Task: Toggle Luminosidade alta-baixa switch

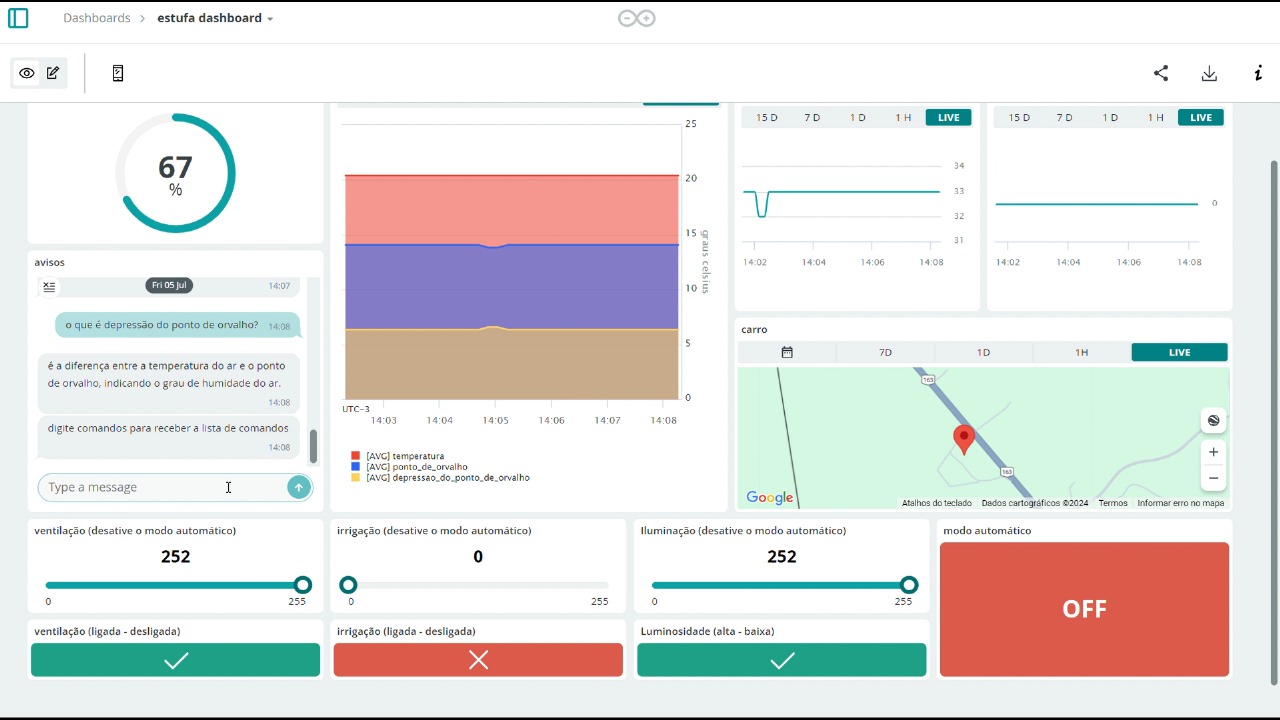Action: 782,660
